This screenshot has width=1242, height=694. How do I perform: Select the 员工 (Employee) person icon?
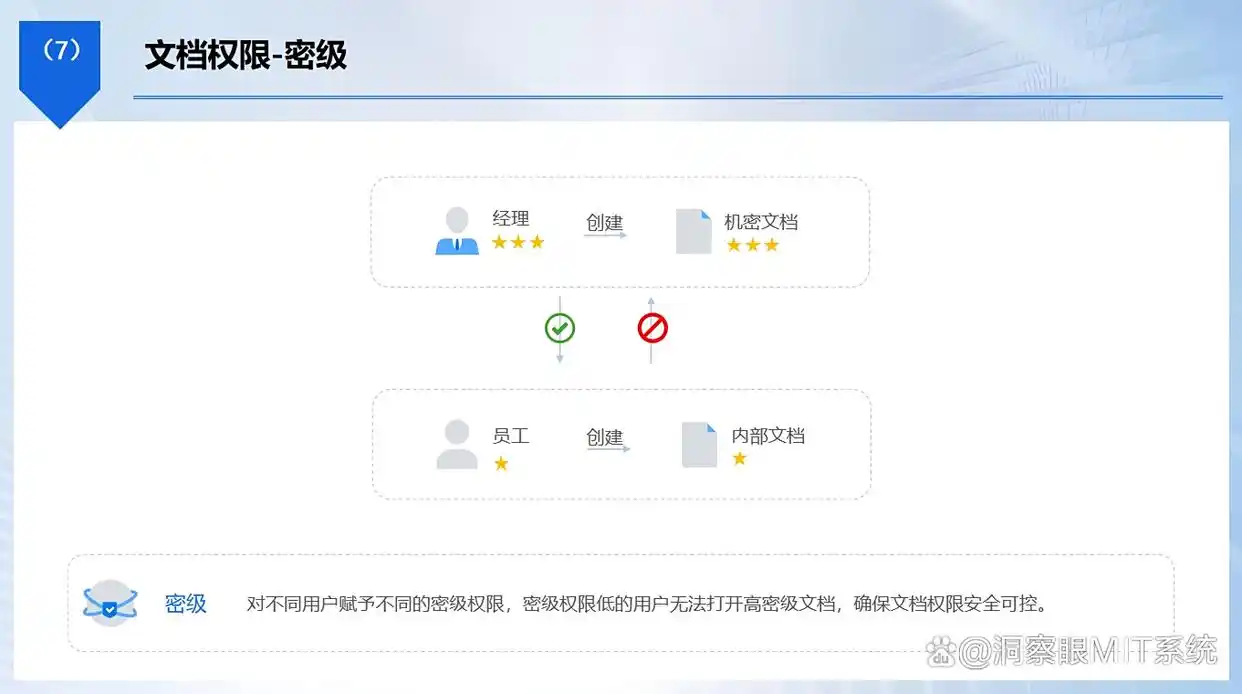(x=457, y=443)
